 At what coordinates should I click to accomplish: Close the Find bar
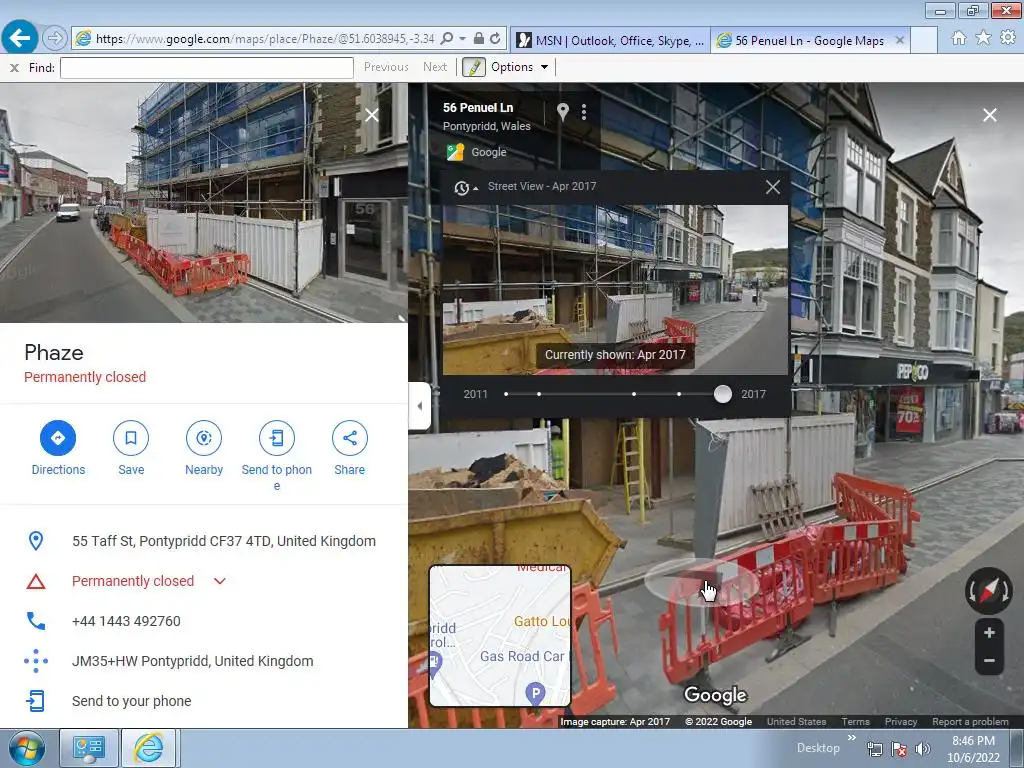click(14, 67)
